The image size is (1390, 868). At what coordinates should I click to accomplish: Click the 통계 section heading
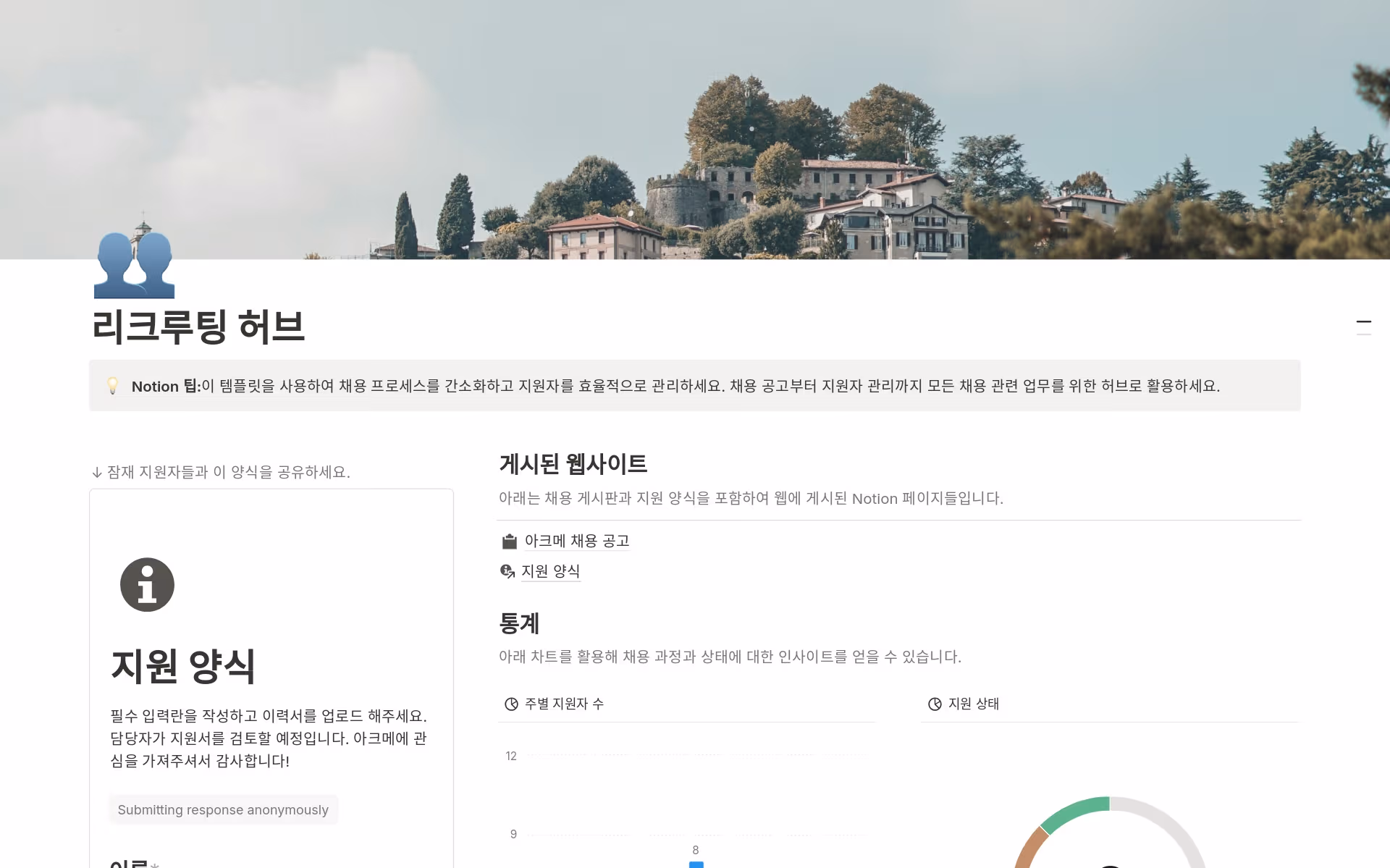519,623
